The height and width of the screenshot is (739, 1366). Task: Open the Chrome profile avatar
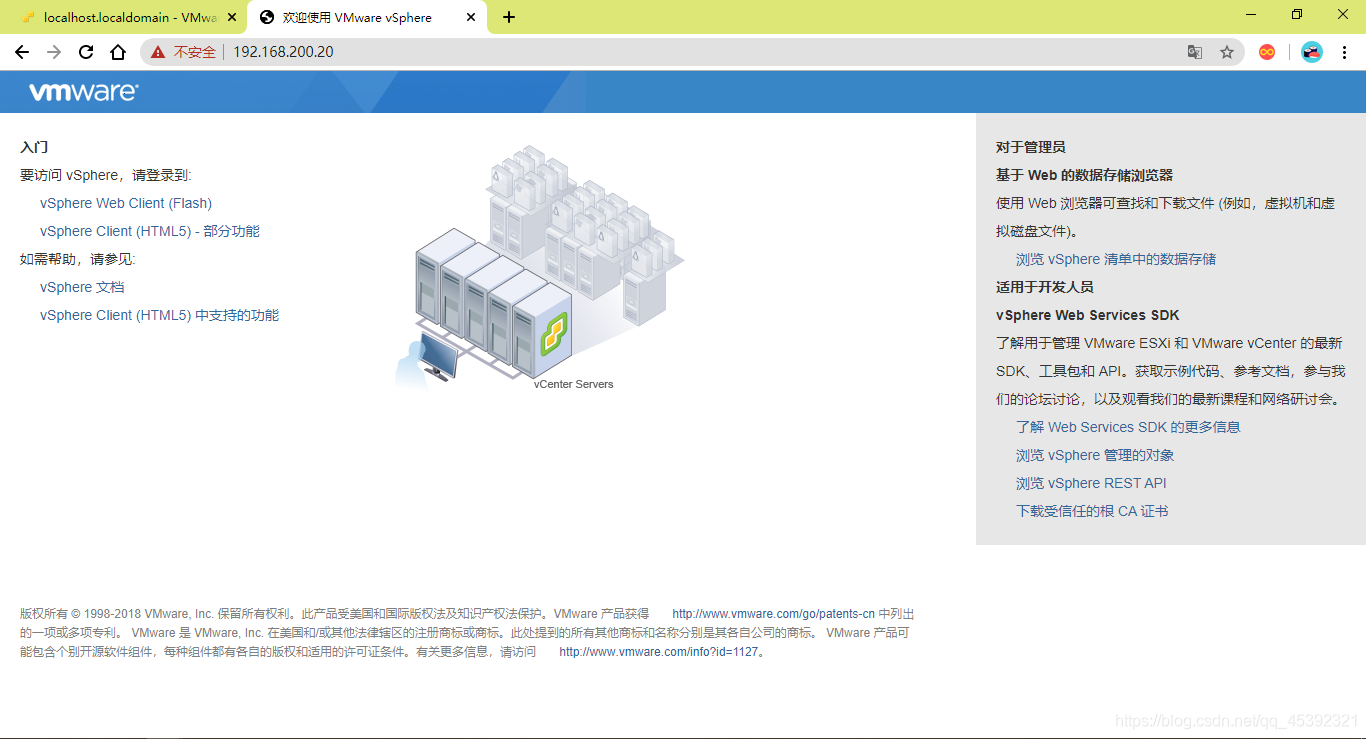point(1312,52)
